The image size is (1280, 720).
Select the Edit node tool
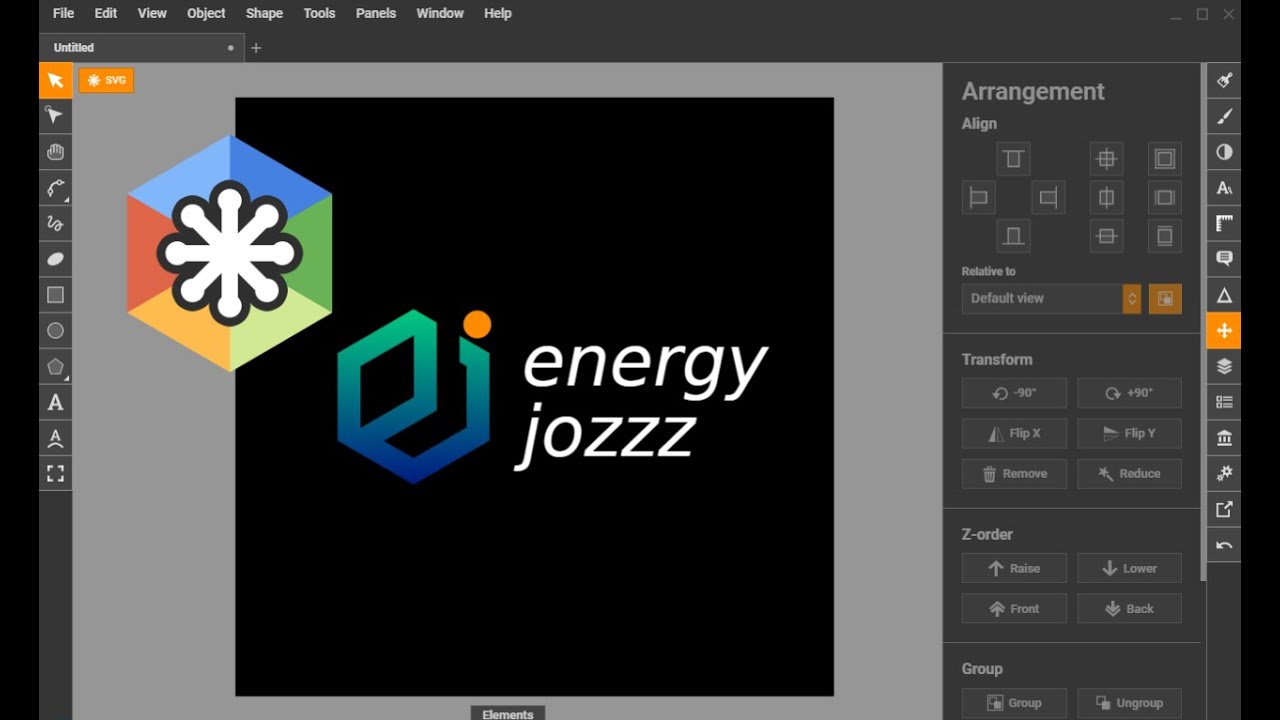click(56, 116)
